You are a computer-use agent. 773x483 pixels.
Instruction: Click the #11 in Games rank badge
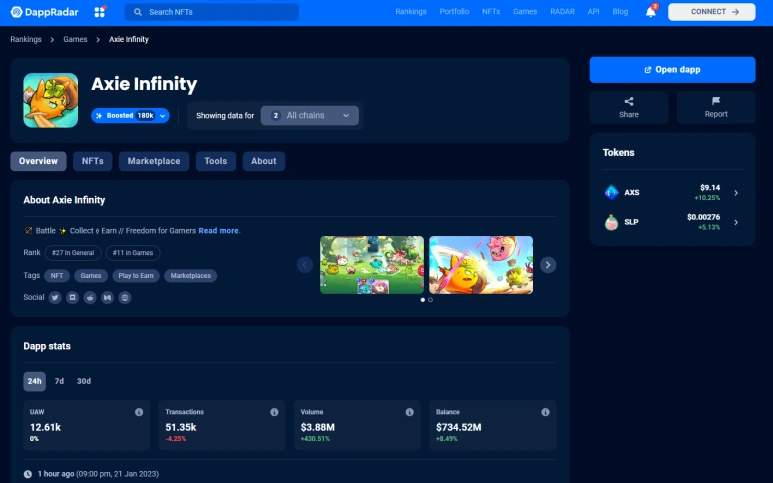pyautogui.click(x=133, y=253)
